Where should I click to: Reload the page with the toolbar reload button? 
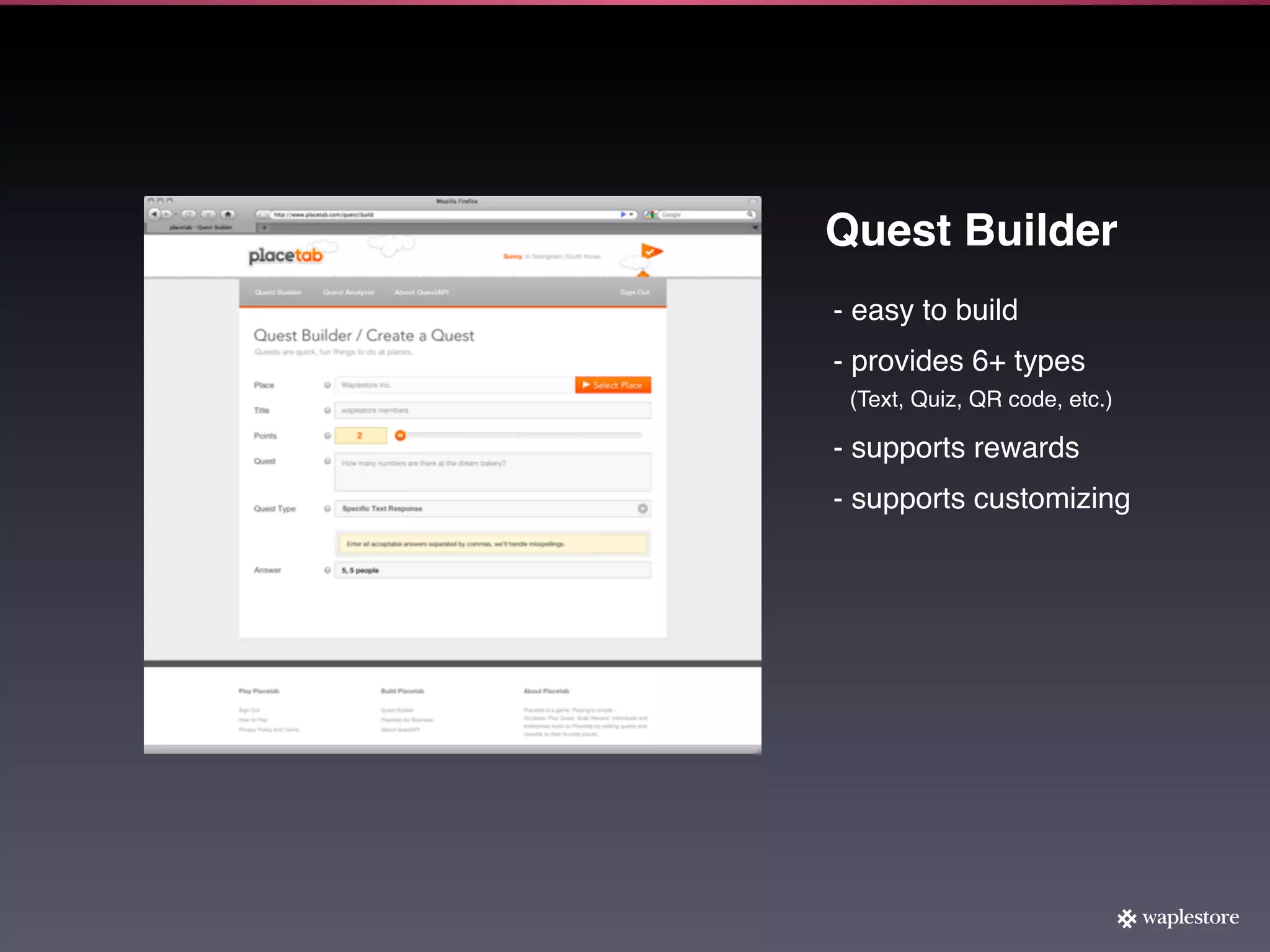[x=189, y=214]
